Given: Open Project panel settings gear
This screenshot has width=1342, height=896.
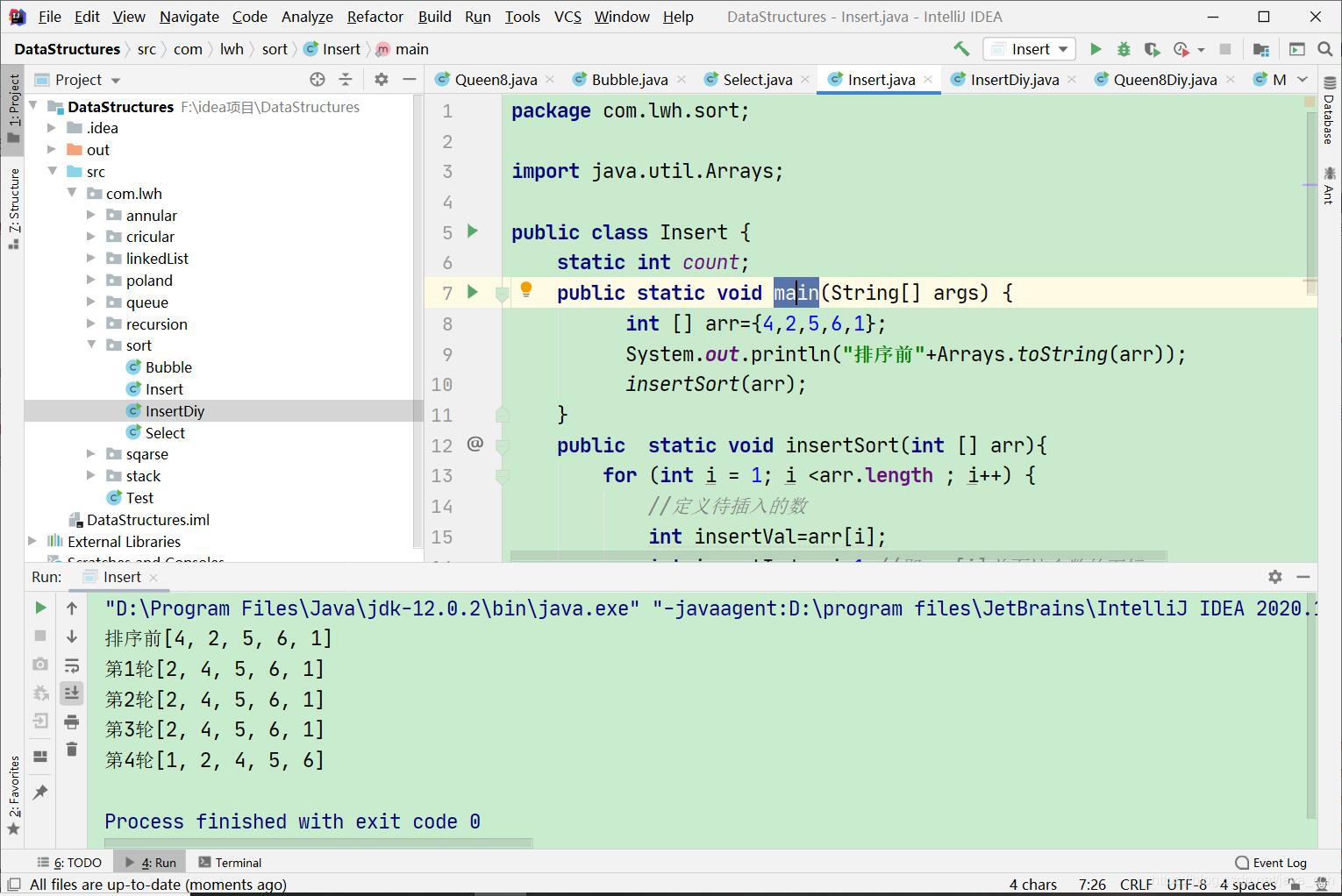Looking at the screenshot, I should (x=382, y=80).
